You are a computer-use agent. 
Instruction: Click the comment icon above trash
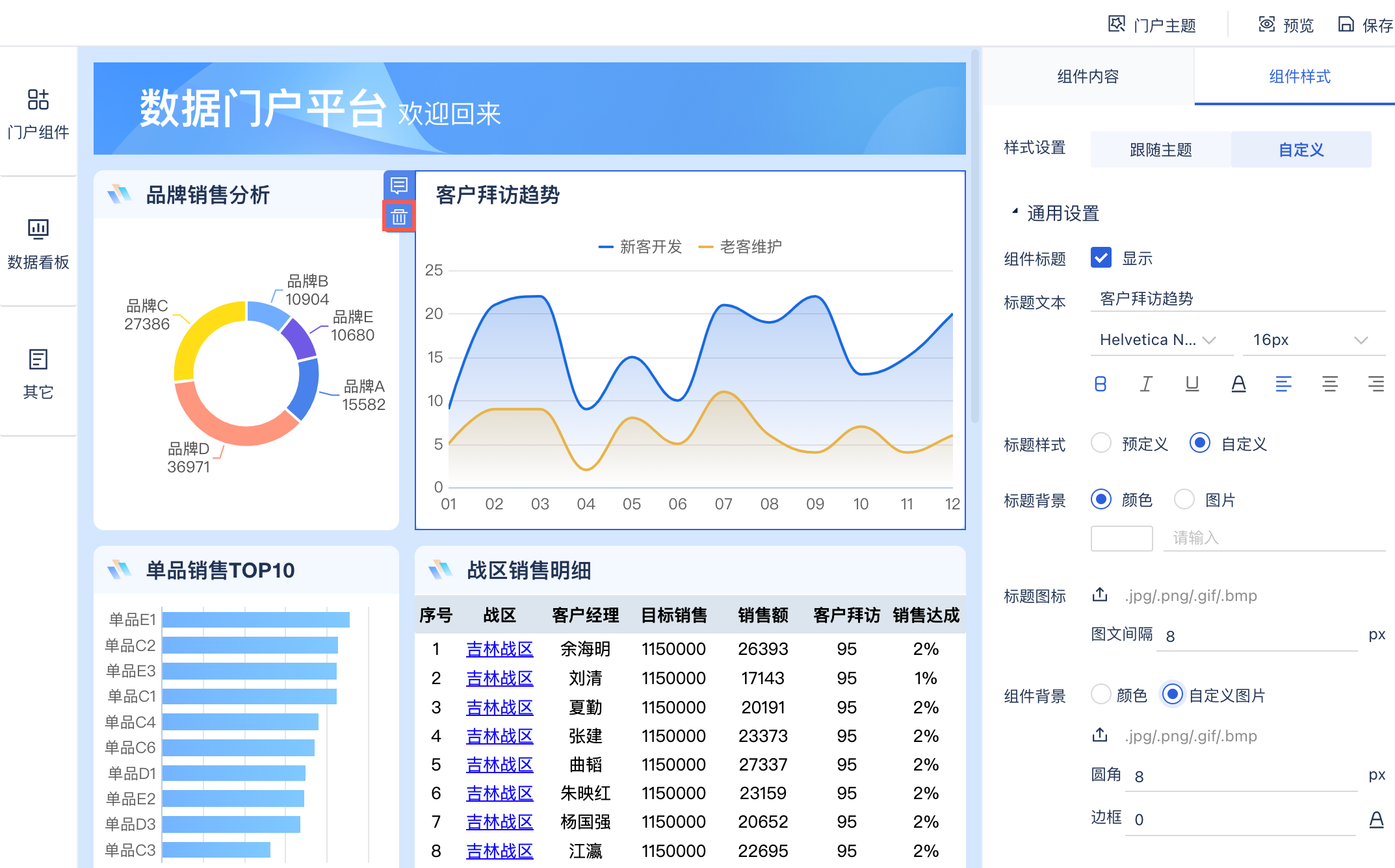click(398, 186)
